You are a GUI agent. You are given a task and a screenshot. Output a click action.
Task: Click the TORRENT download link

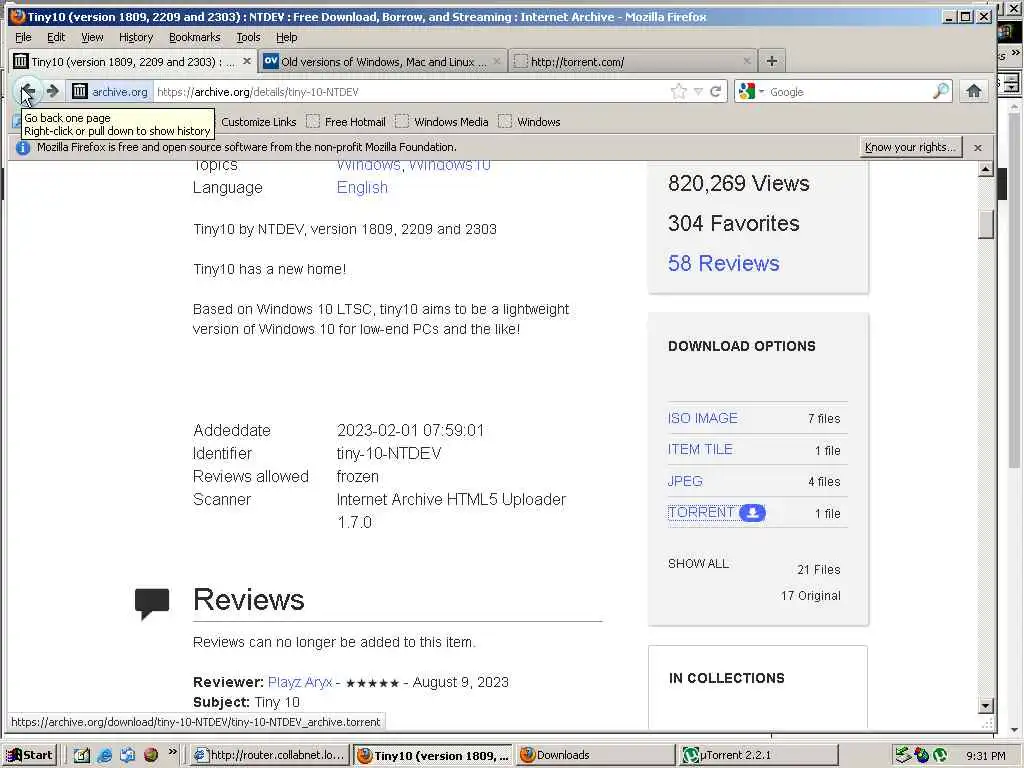point(701,513)
